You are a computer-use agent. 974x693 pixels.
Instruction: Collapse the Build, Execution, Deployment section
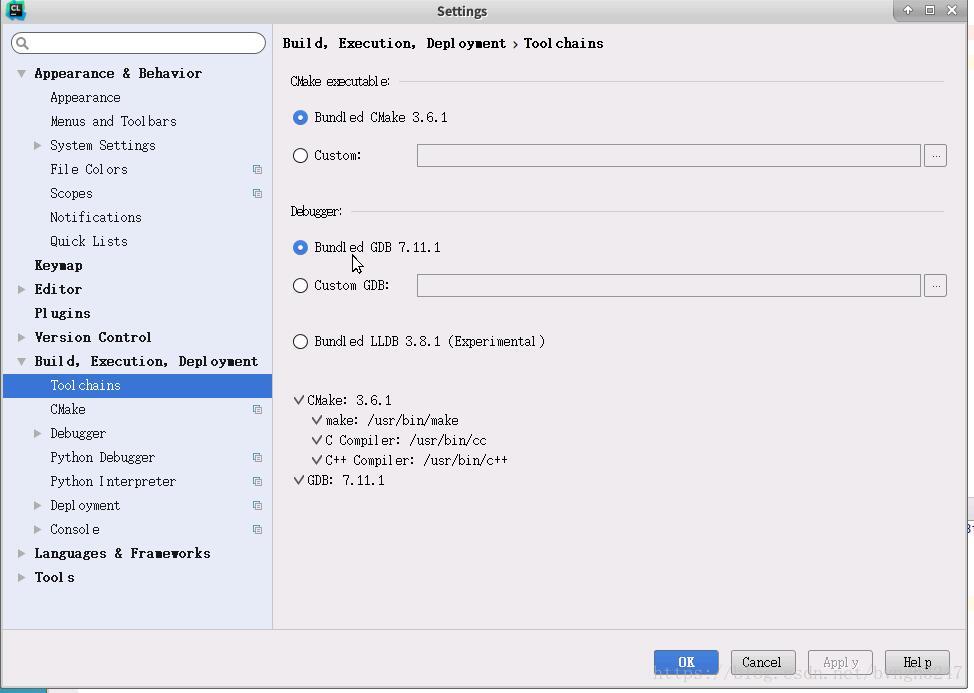tap(21, 361)
